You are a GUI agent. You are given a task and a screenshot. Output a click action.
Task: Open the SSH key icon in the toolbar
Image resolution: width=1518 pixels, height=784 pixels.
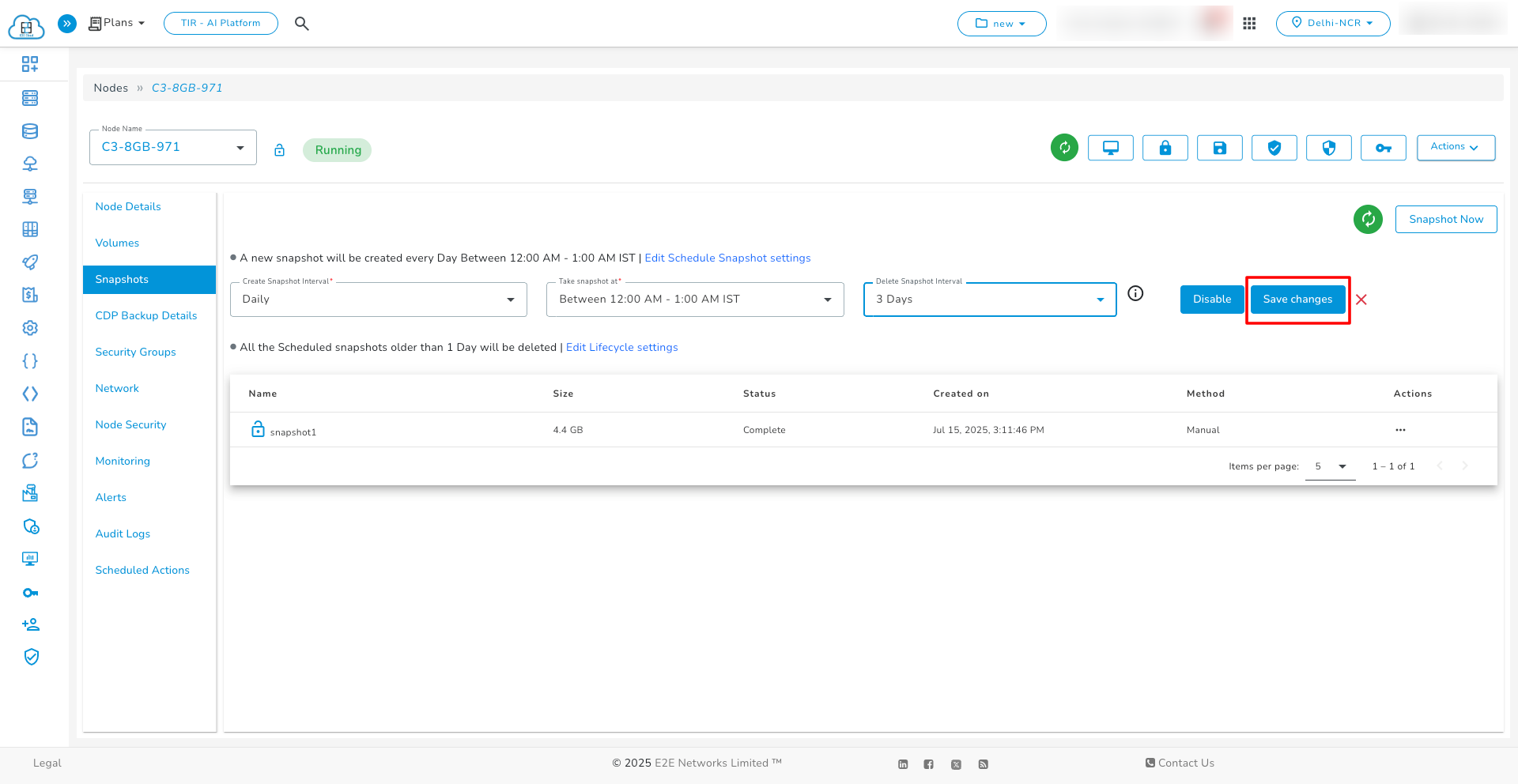point(1383,147)
